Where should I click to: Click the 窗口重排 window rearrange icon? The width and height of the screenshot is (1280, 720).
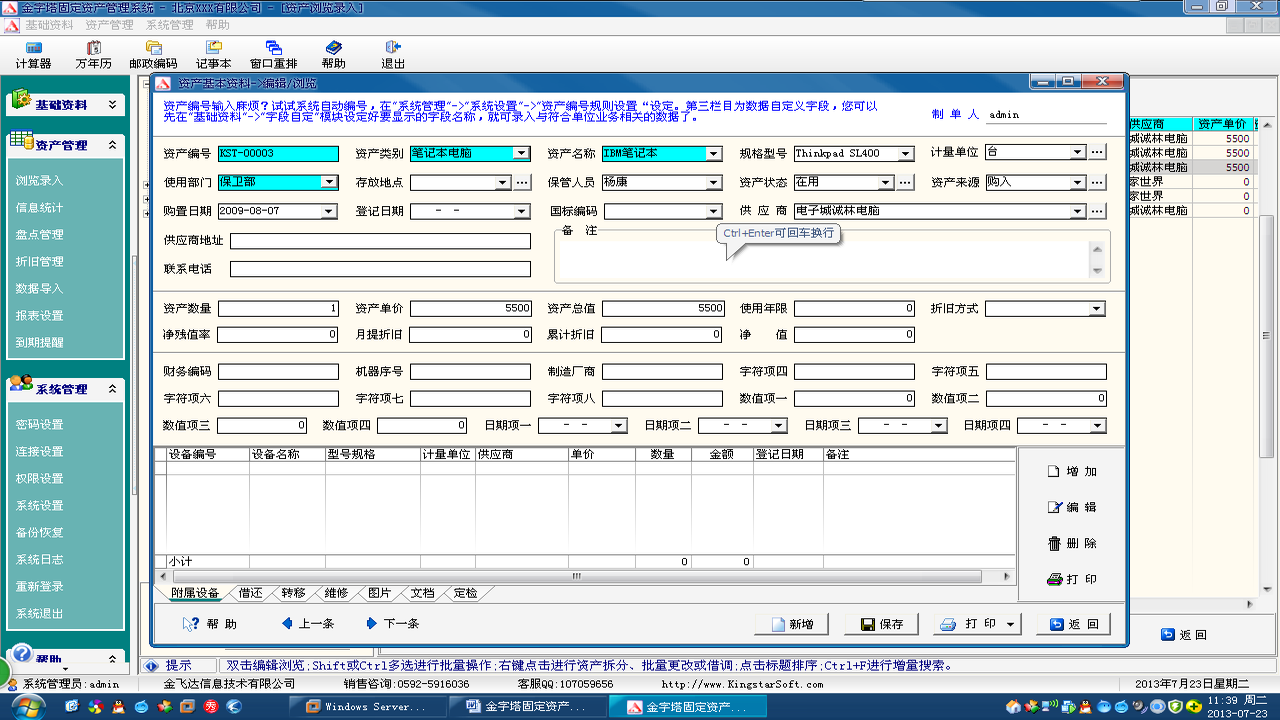(x=273, y=54)
